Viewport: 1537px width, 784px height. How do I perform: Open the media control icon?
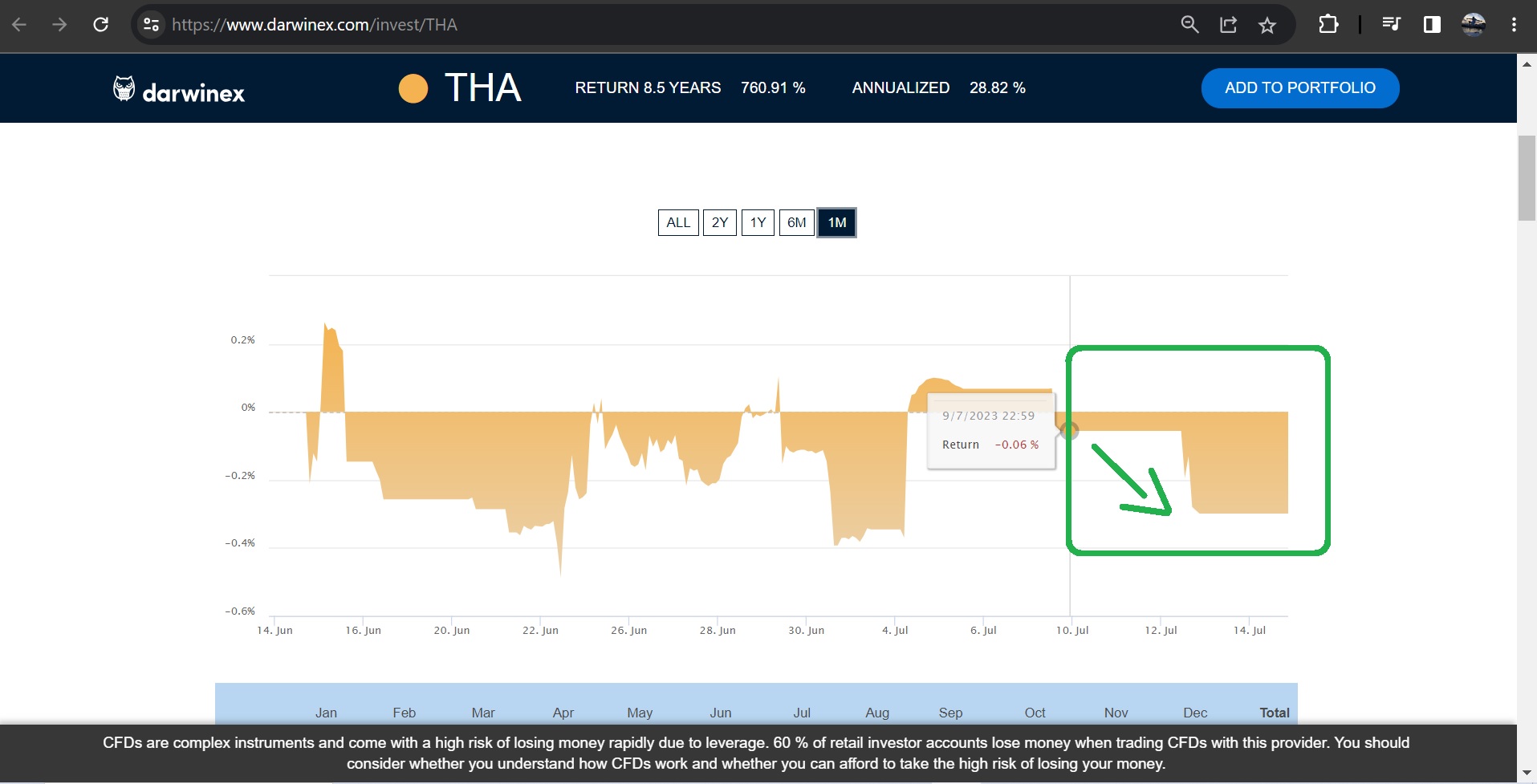click(x=1392, y=25)
